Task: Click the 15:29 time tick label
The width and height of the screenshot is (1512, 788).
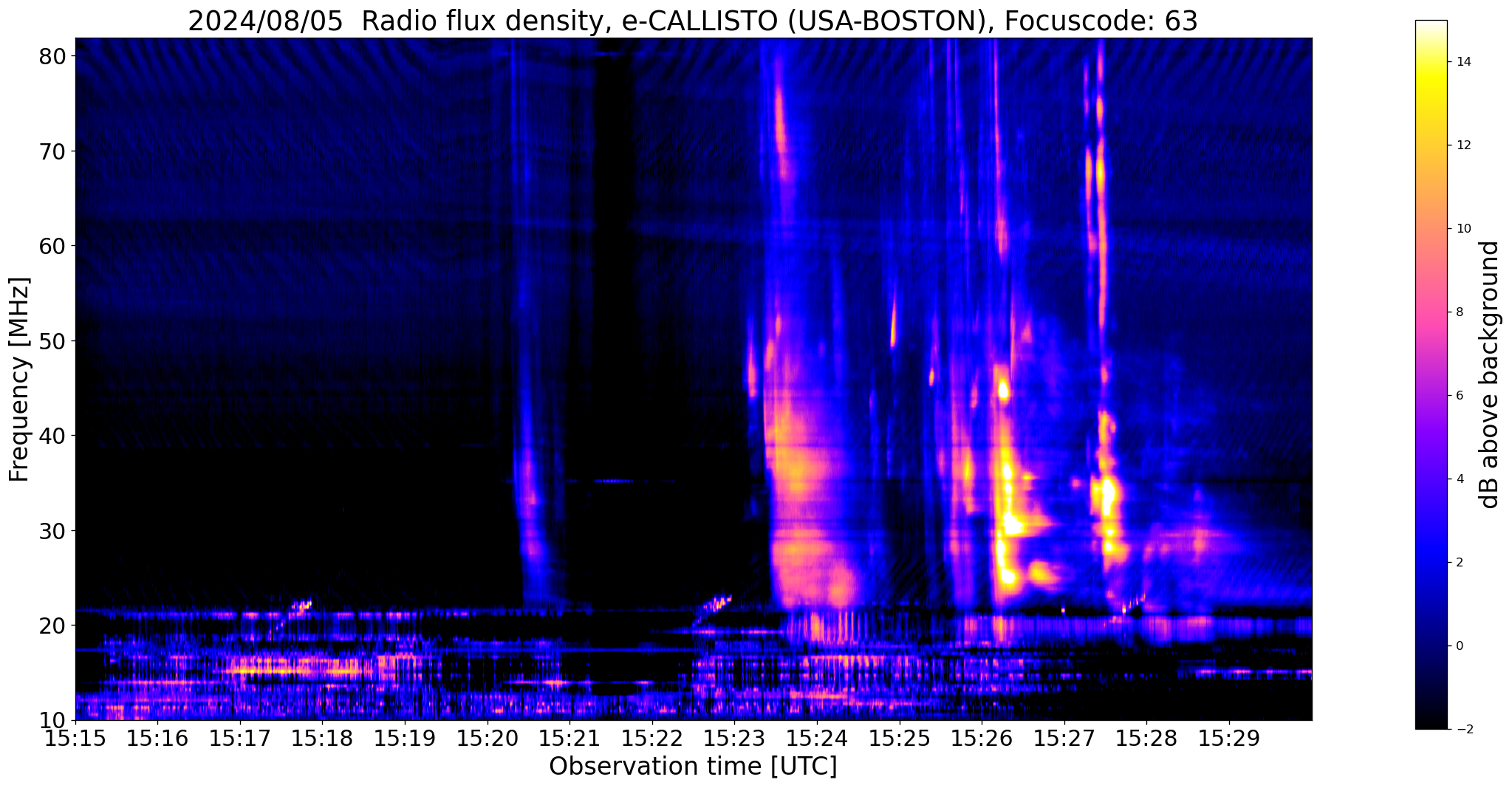Action: pos(1229,739)
